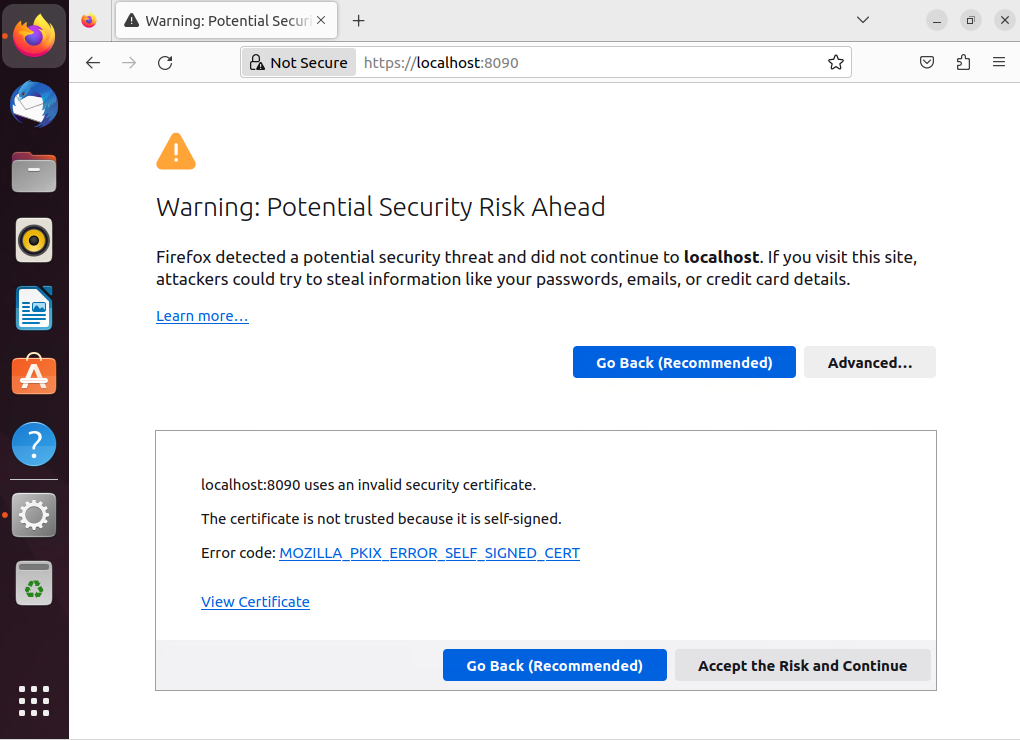Image resolution: width=1020 pixels, height=740 pixels.
Task: Bookmark this page with the star icon
Action: click(x=836, y=62)
